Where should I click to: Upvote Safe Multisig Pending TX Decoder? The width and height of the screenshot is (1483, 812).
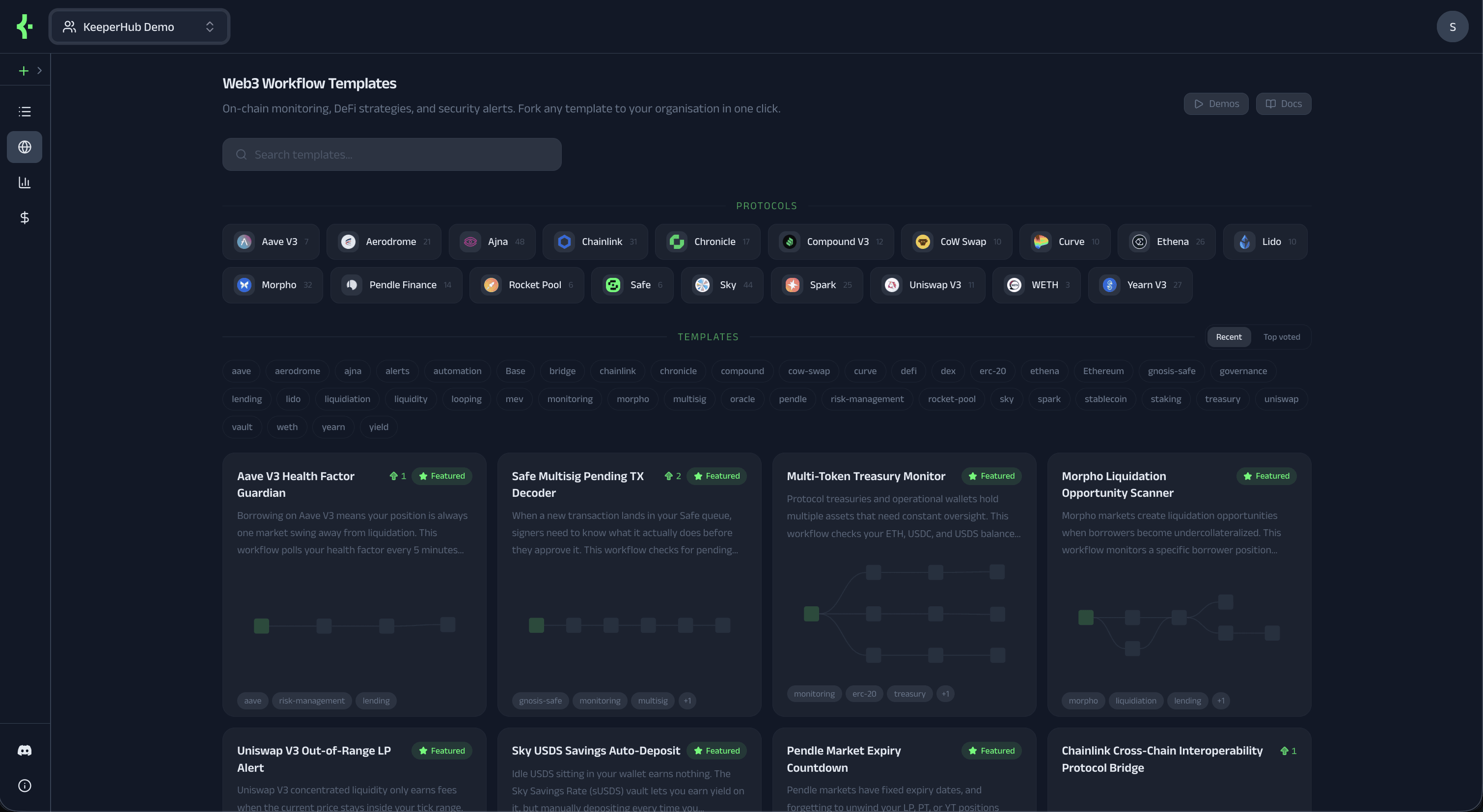(672, 476)
